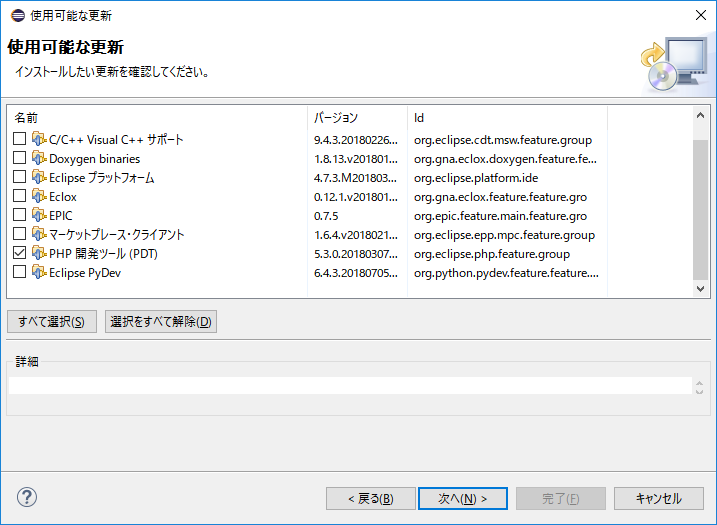The width and height of the screenshot is (717, 525).
Task: Click version 0.12.1.v201801... cell
Action: click(356, 197)
